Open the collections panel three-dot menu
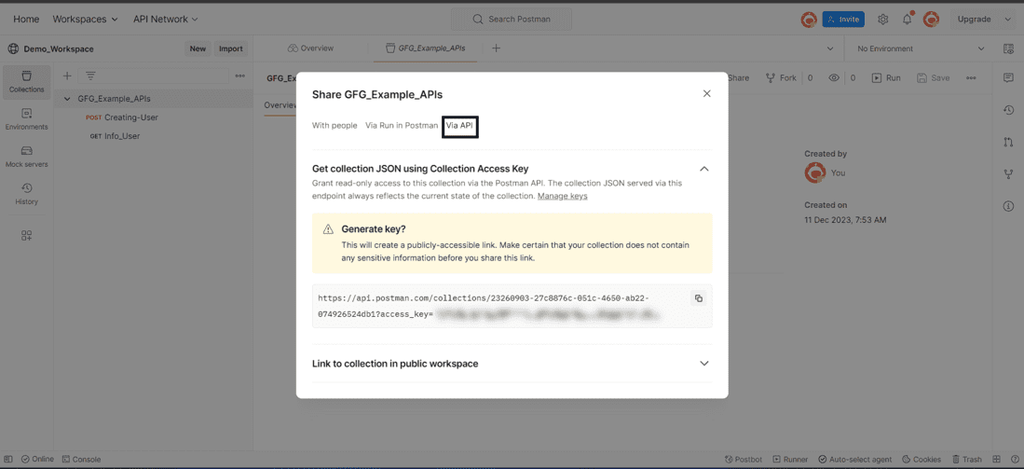The height and width of the screenshot is (469, 1024). tap(240, 76)
